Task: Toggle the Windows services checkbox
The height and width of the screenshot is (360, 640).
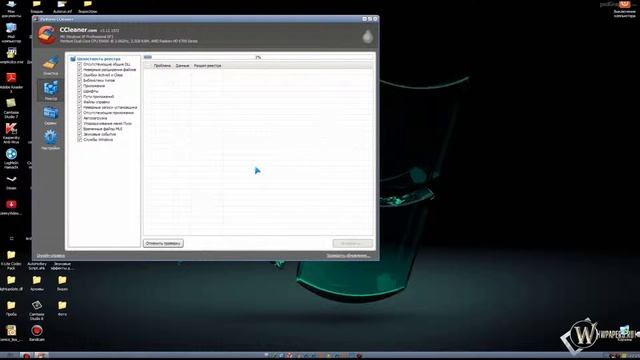Action: click(80, 140)
